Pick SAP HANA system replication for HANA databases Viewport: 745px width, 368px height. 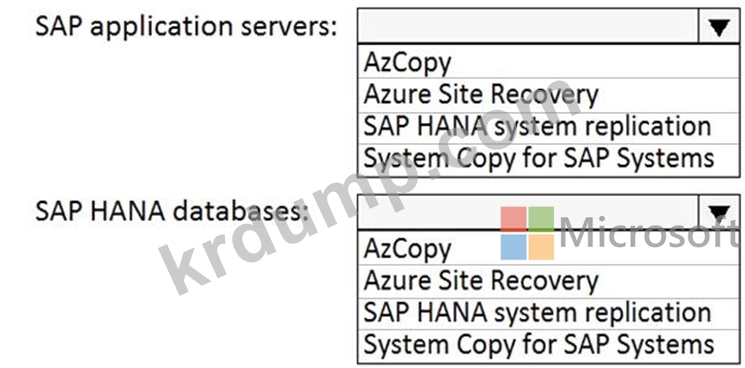[x=548, y=314]
